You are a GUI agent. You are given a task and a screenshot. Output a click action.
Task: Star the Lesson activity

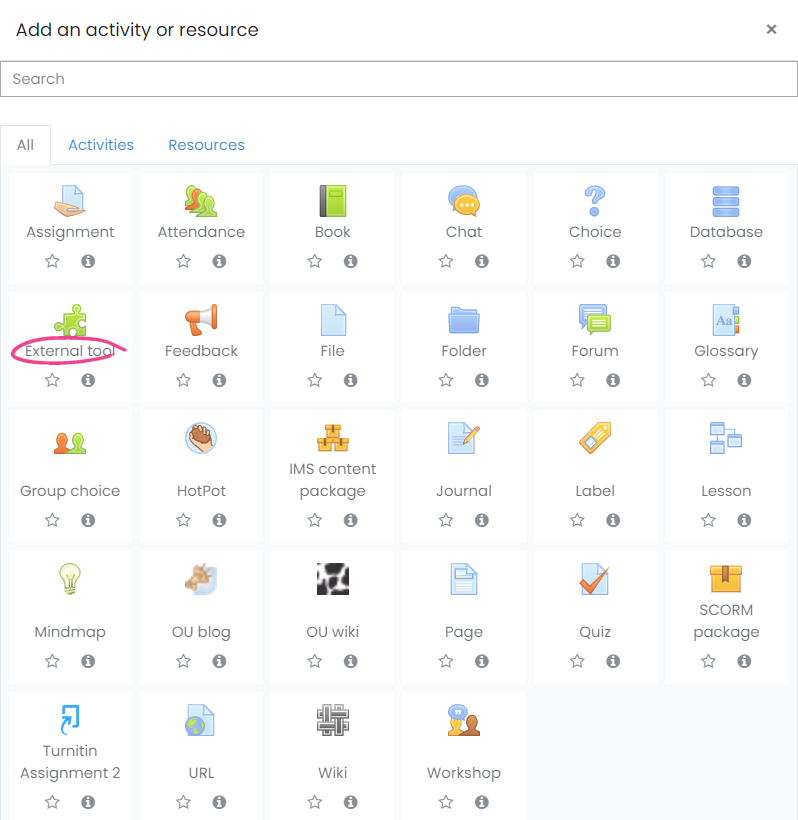[709, 520]
